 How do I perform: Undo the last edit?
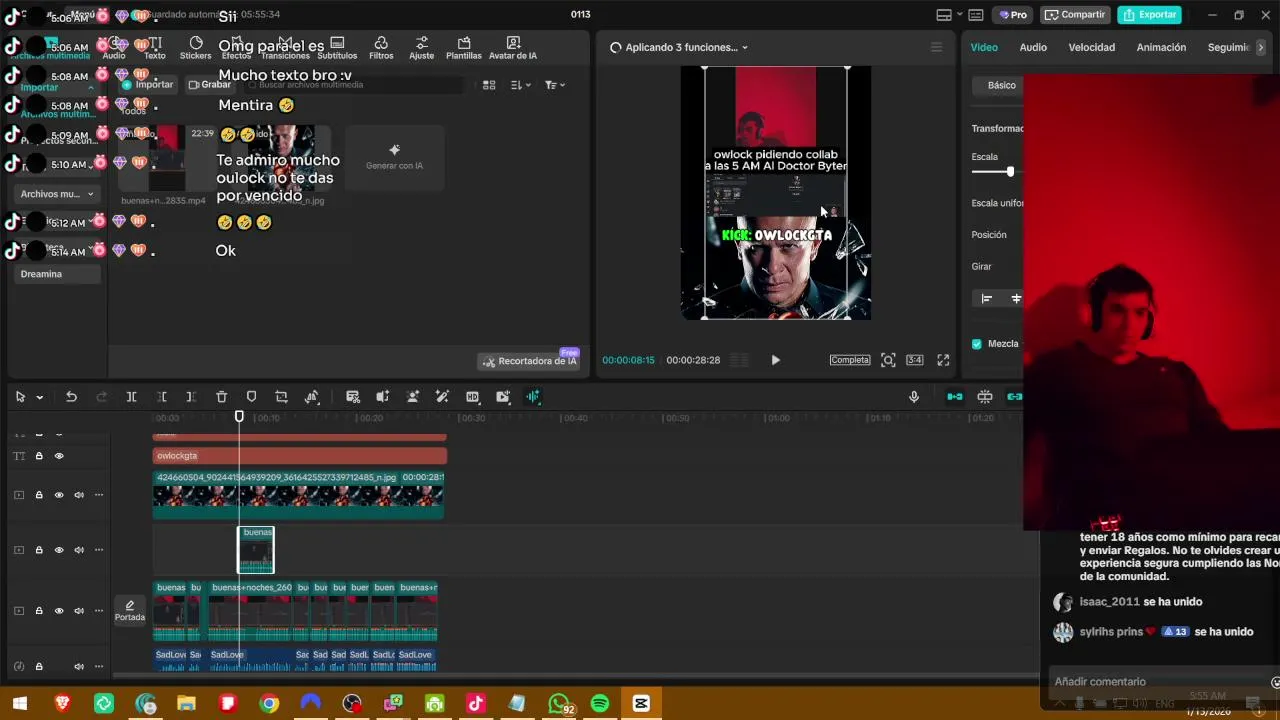(71, 397)
